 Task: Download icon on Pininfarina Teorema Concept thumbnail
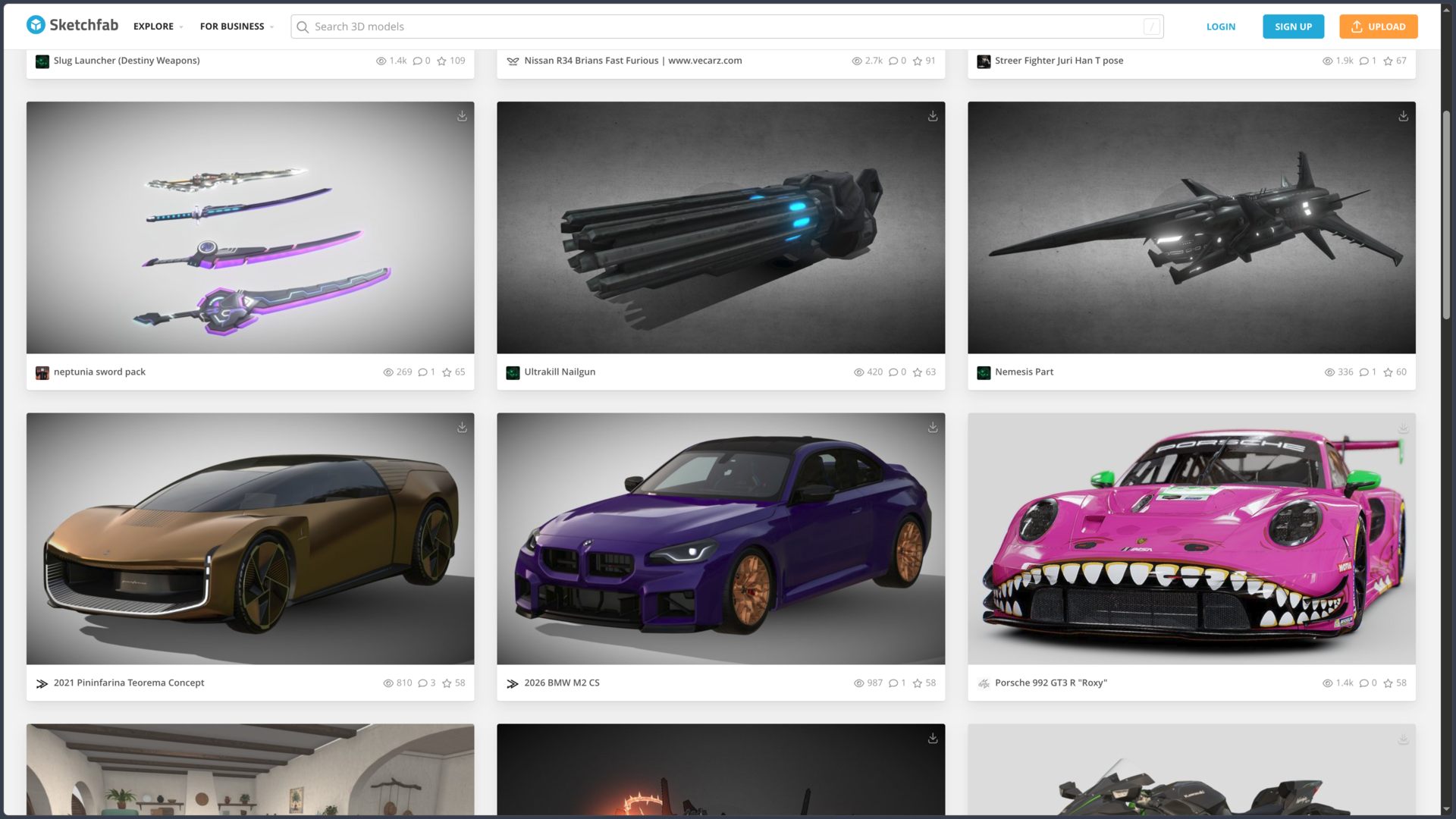(462, 428)
